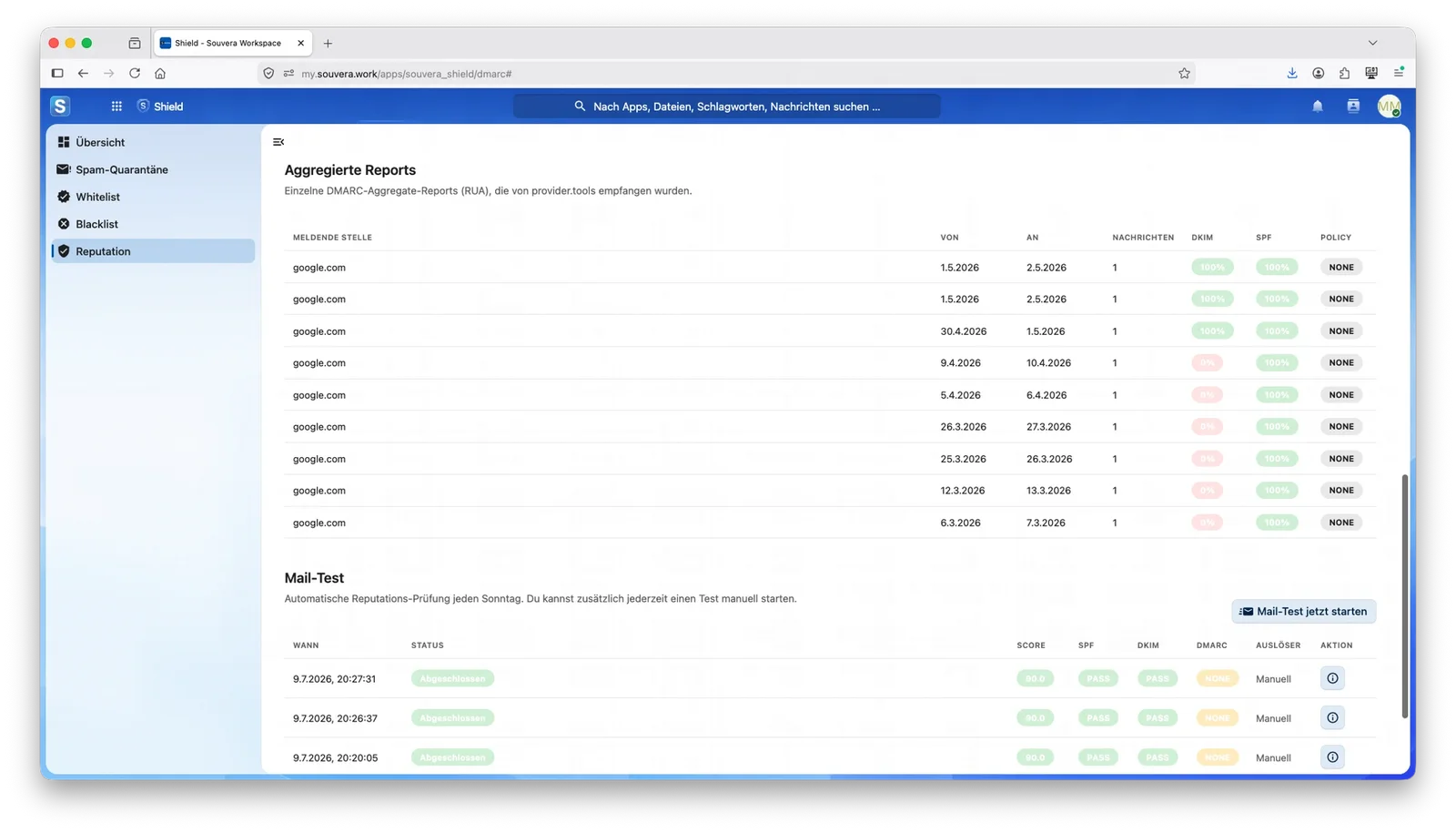The image size is (1456, 833).
Task: Open the contacts icon in header
Action: point(1353,107)
